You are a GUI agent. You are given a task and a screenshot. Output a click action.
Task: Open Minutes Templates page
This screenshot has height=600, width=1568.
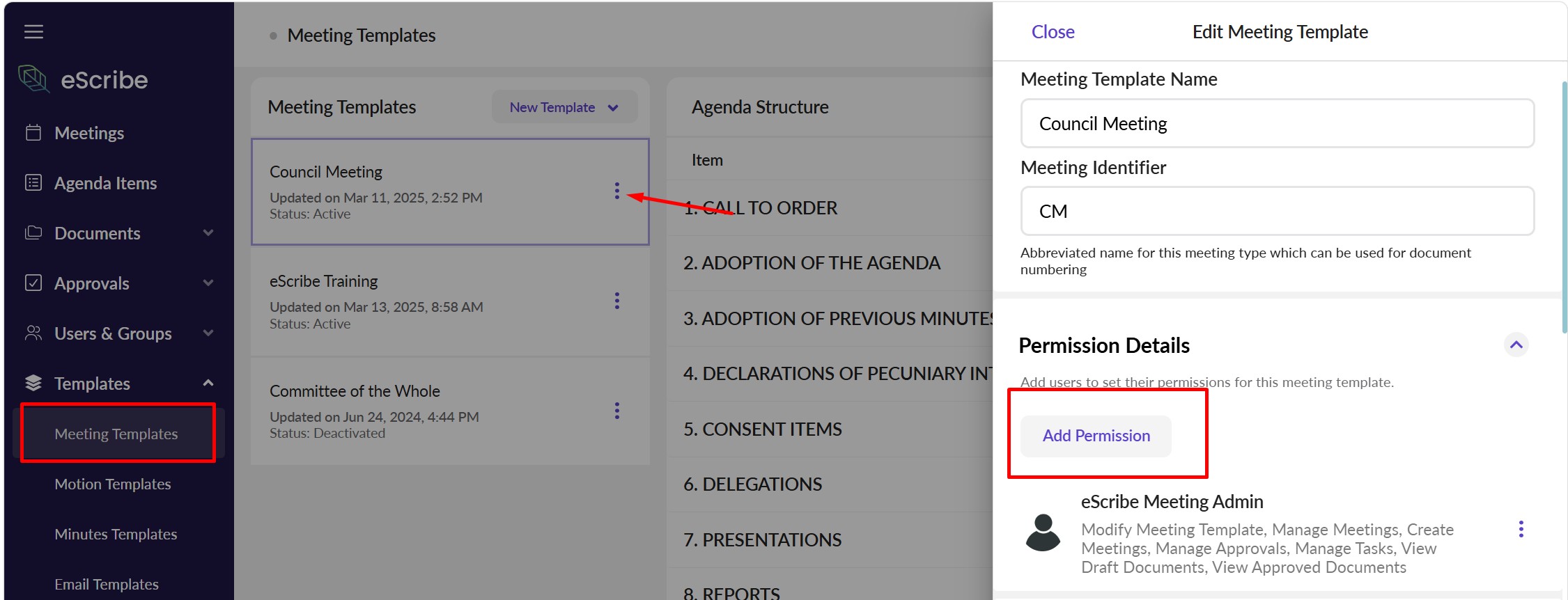116,534
